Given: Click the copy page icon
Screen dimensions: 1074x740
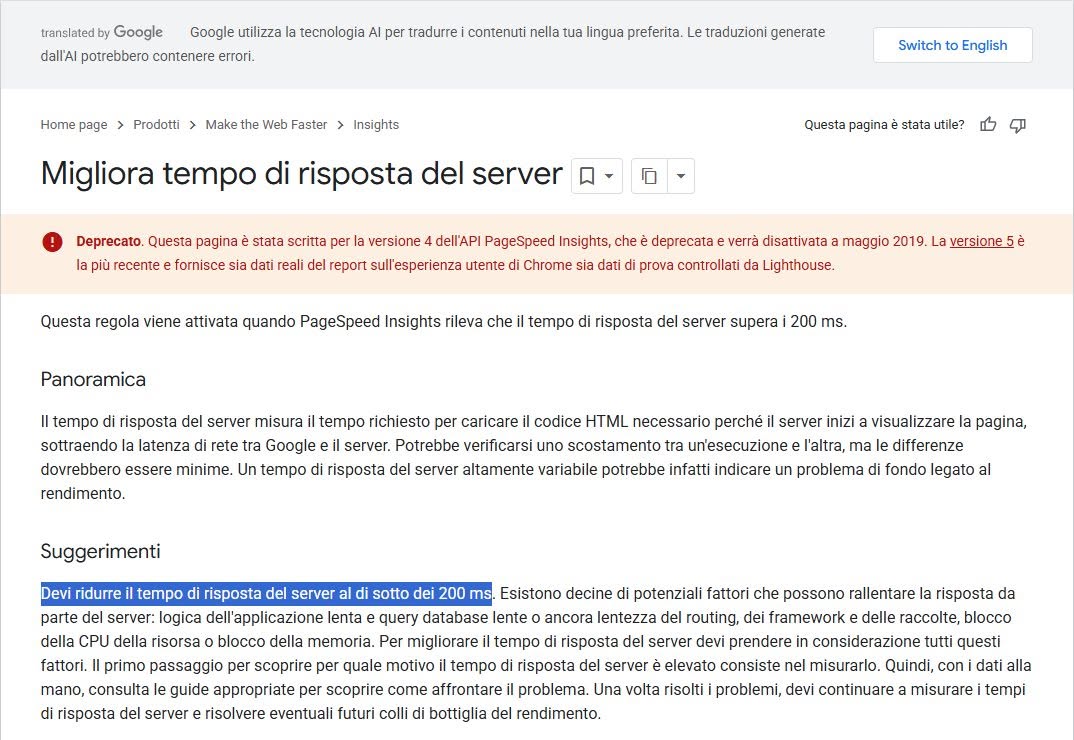Looking at the screenshot, I should tap(649, 176).
